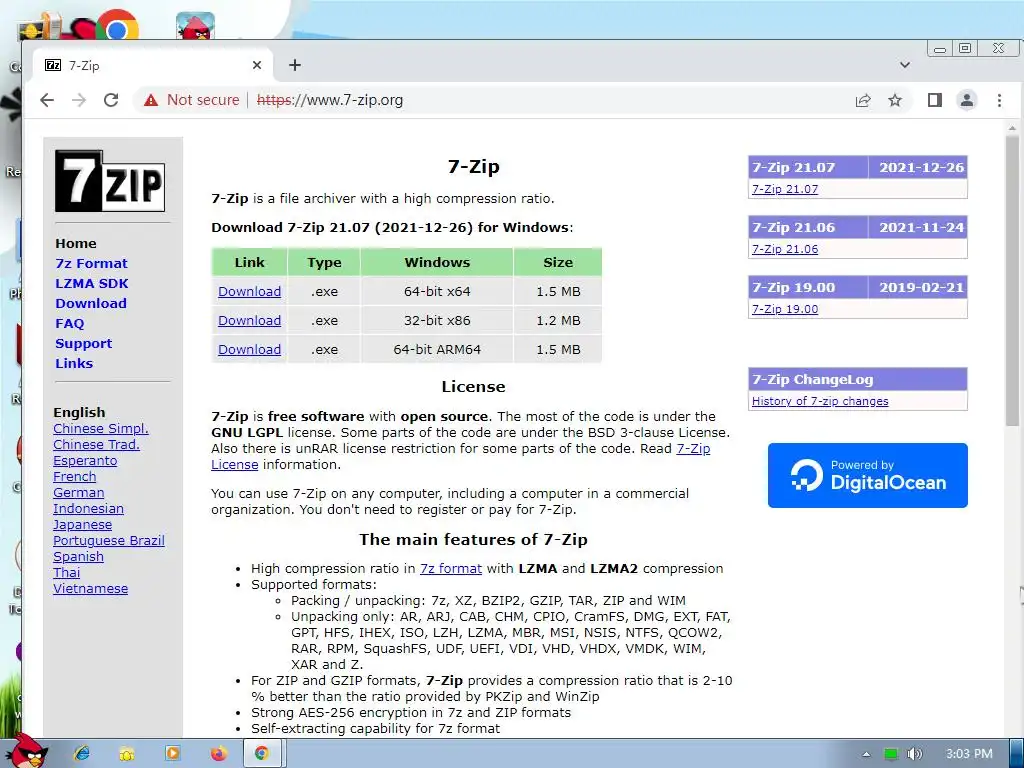Open History of 7-zip changes
The width and height of the screenshot is (1024, 768).
[820, 401]
